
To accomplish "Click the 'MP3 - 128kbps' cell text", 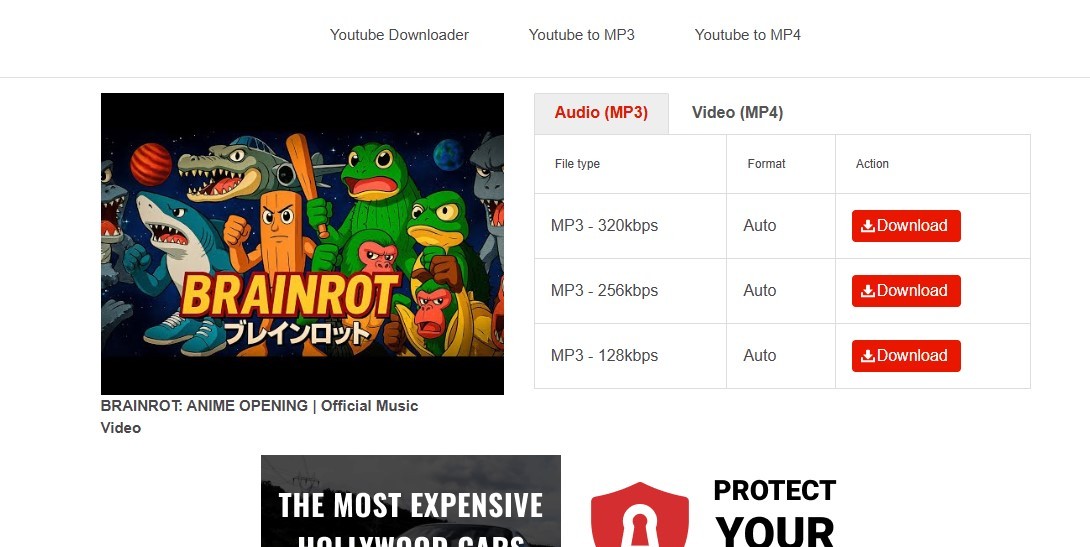I will [604, 356].
